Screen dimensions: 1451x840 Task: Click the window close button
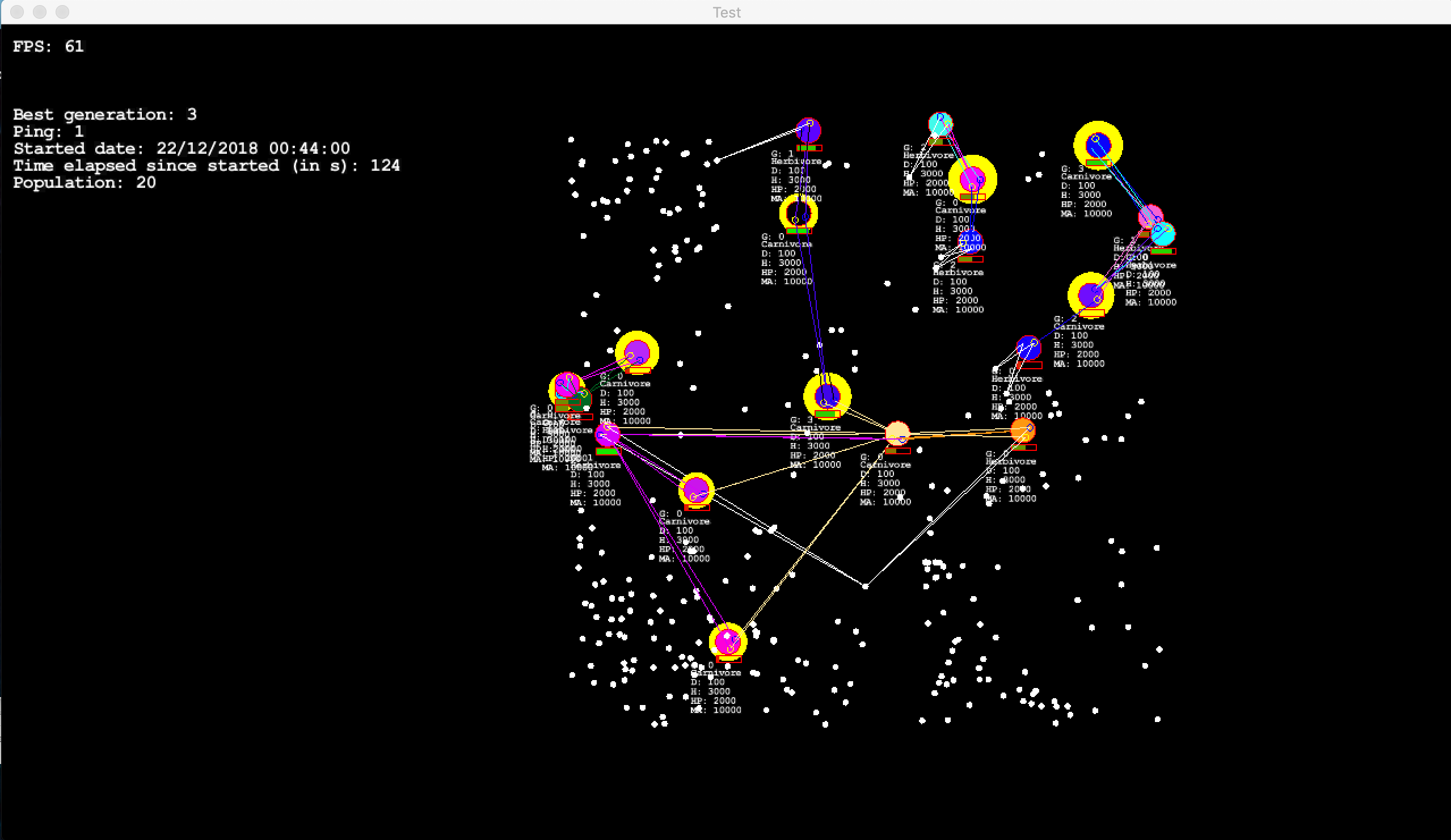click(17, 12)
